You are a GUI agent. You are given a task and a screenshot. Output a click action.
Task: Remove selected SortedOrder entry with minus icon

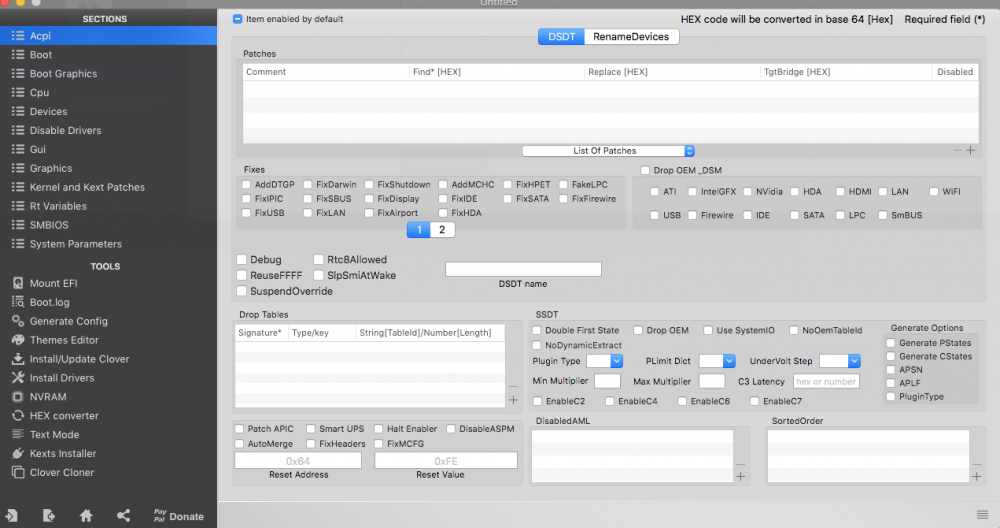point(976,464)
